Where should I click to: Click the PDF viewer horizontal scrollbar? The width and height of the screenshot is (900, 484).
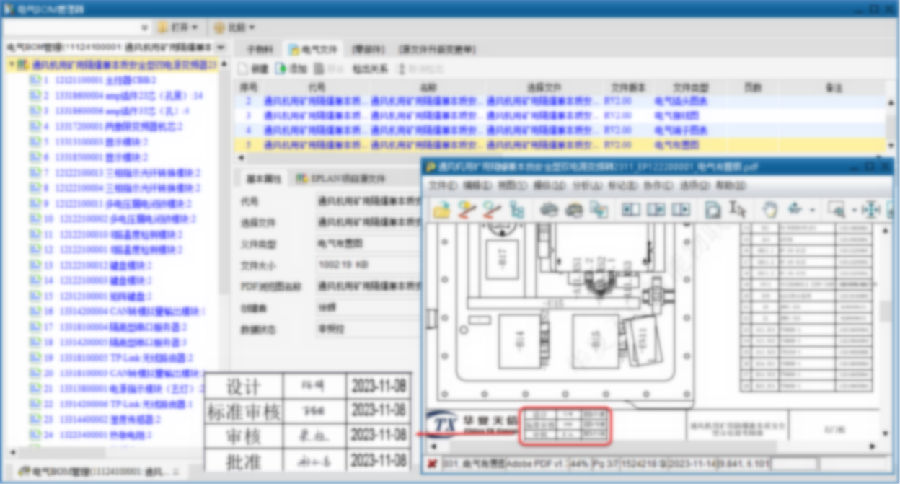pos(611,446)
